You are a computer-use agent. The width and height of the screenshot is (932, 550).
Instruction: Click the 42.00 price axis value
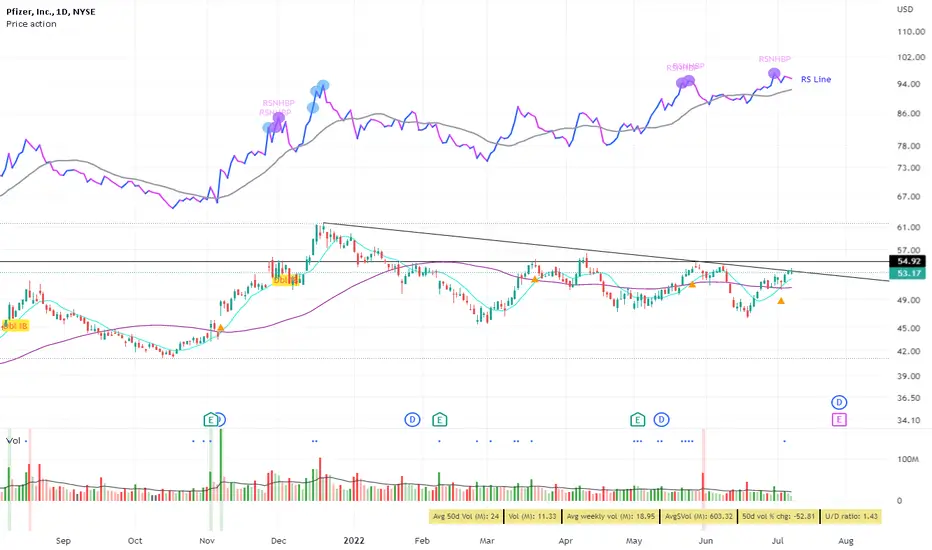[909, 351]
